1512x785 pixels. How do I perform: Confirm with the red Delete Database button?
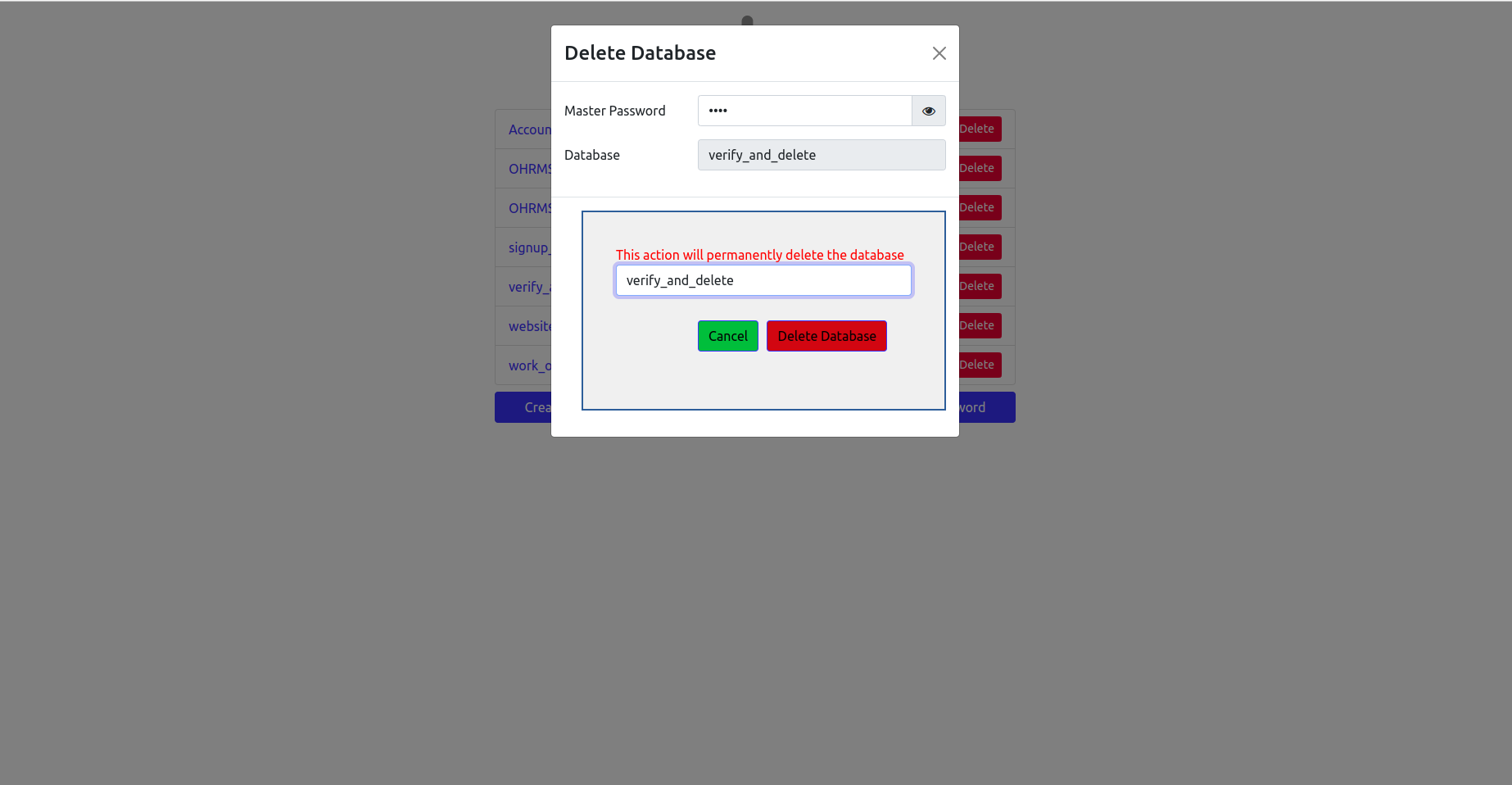point(826,336)
